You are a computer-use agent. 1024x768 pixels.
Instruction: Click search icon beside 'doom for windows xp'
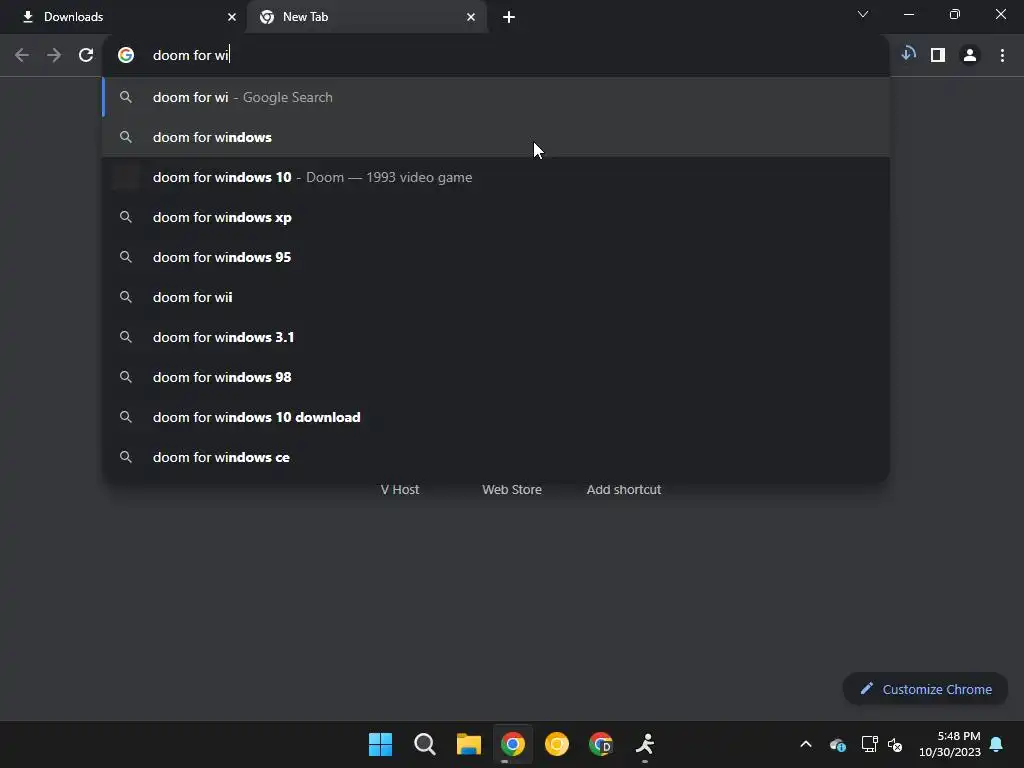(125, 217)
